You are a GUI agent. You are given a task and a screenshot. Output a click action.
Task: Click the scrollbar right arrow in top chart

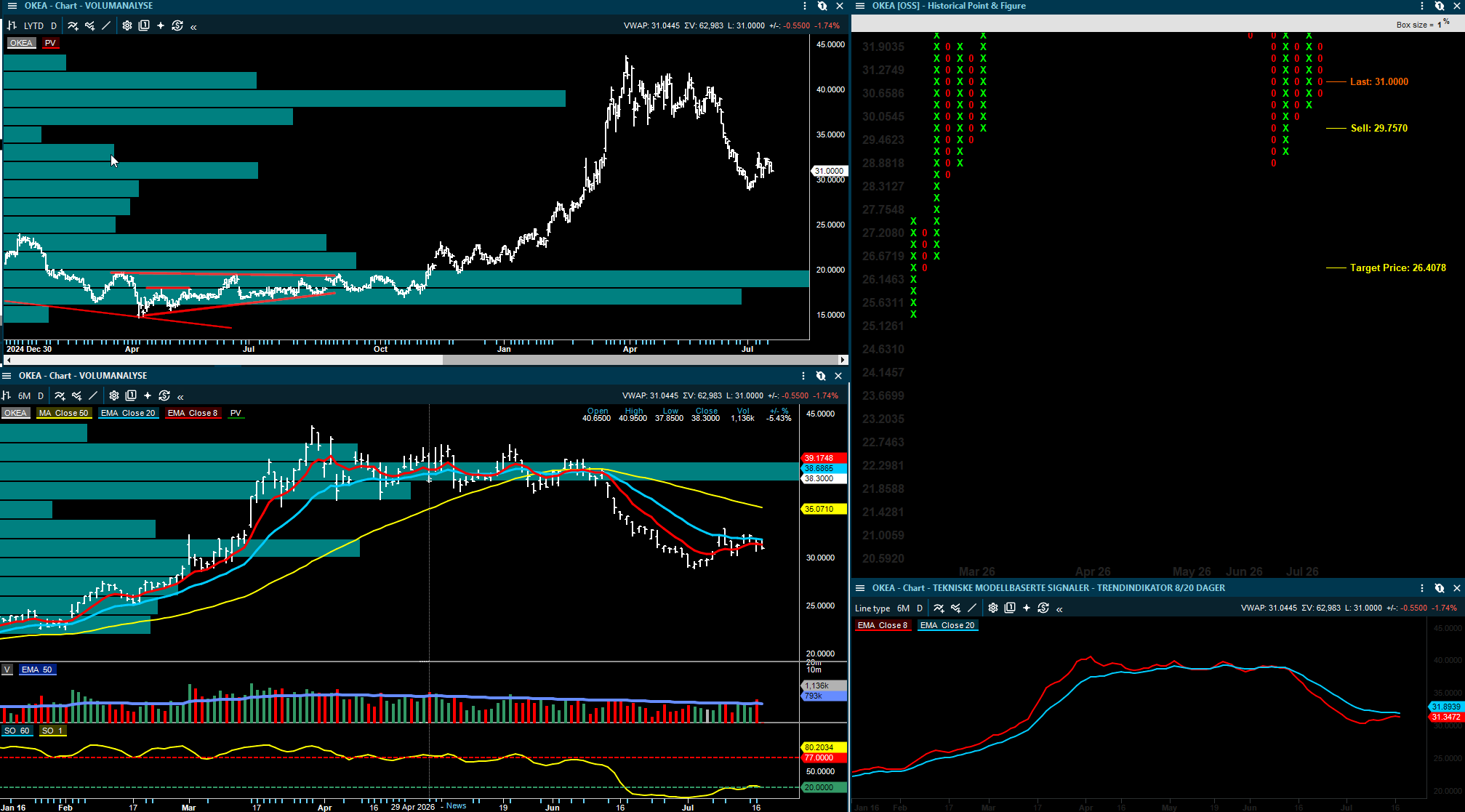pos(843,360)
